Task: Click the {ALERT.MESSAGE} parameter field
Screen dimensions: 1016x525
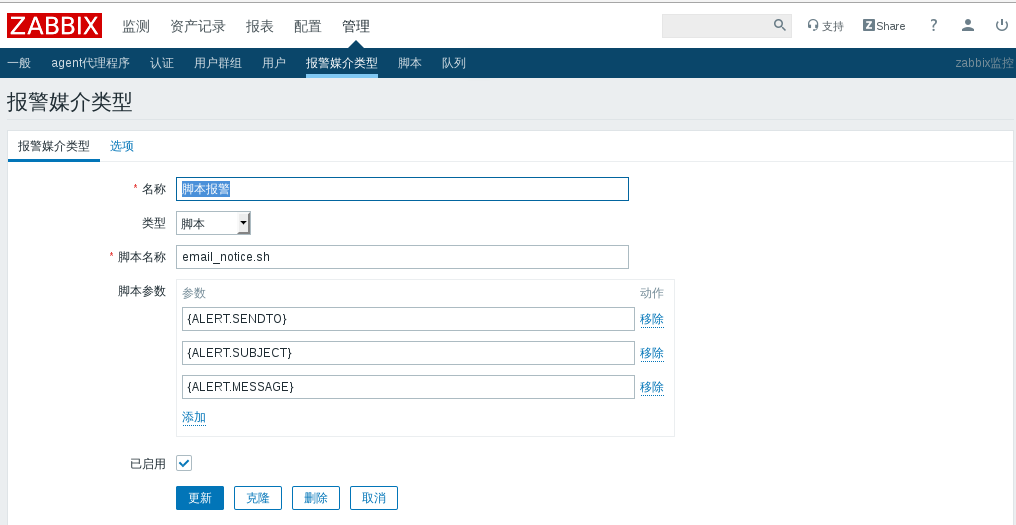Action: [x=408, y=387]
